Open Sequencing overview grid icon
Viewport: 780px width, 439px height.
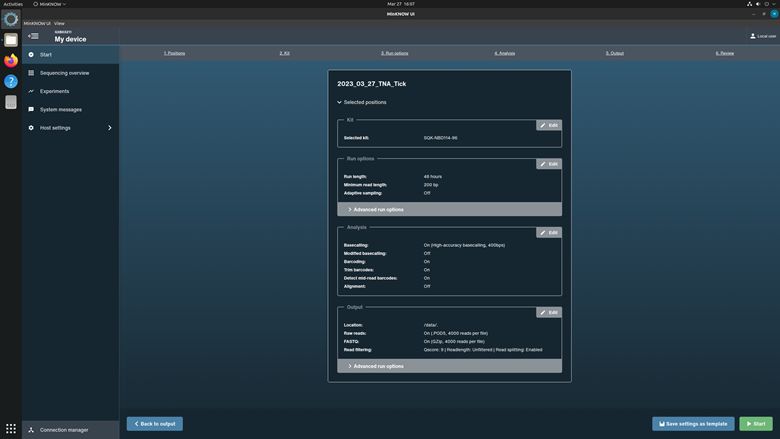point(31,73)
